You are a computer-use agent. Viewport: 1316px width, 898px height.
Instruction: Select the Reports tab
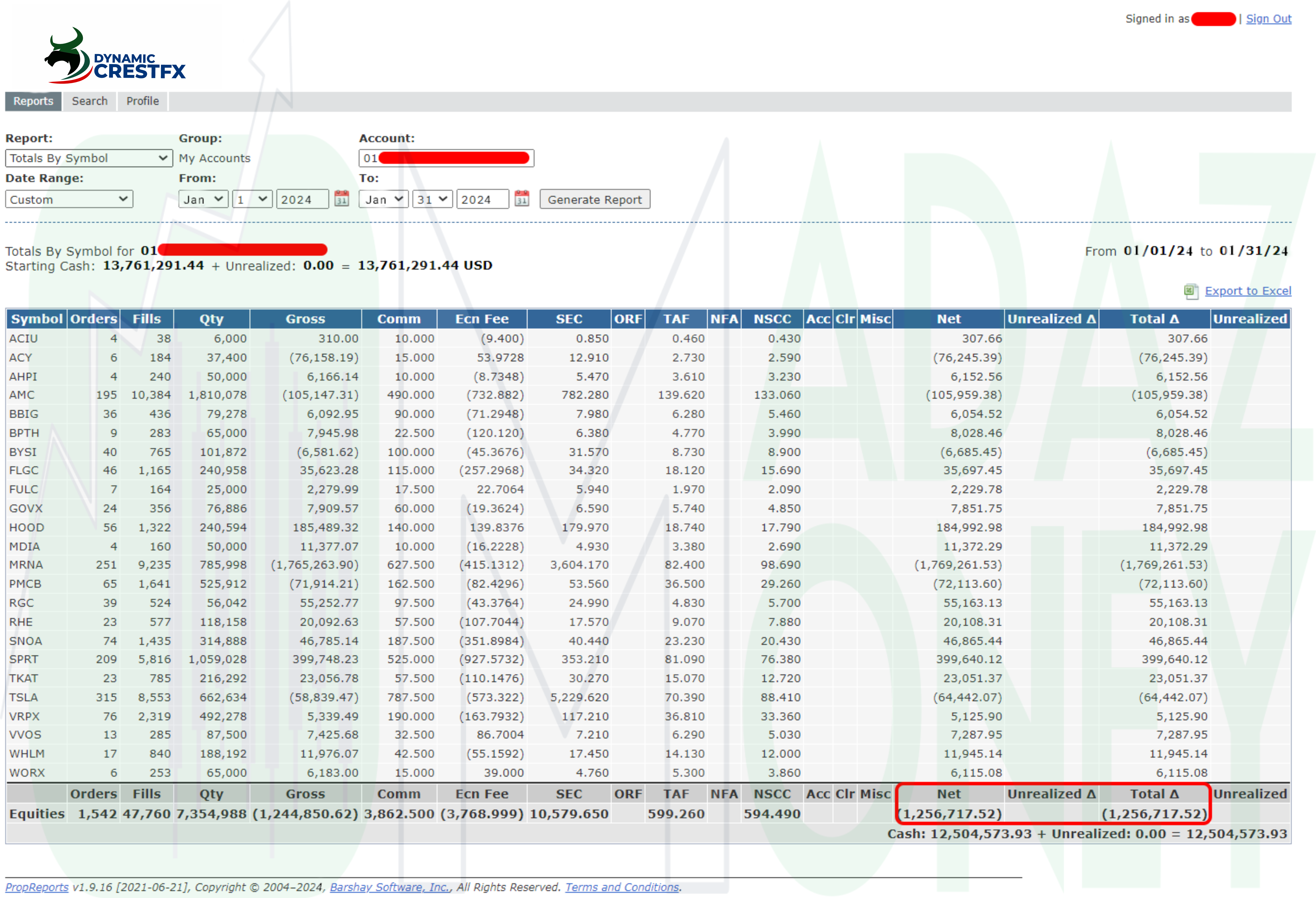(33, 101)
